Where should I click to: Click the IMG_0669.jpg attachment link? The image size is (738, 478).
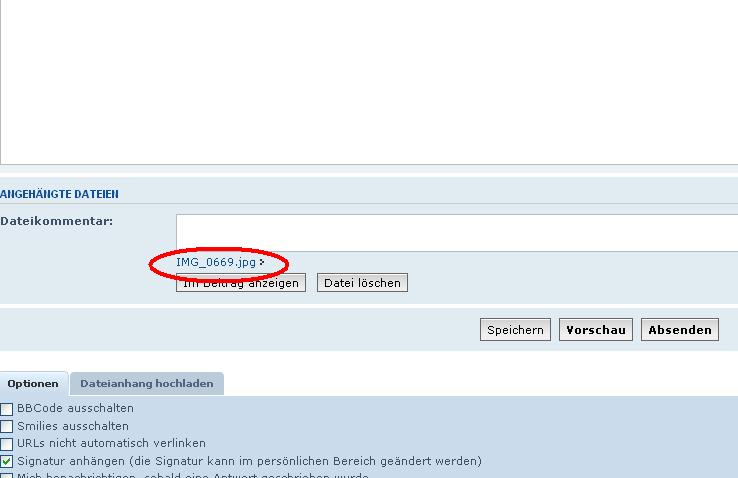coord(215,262)
